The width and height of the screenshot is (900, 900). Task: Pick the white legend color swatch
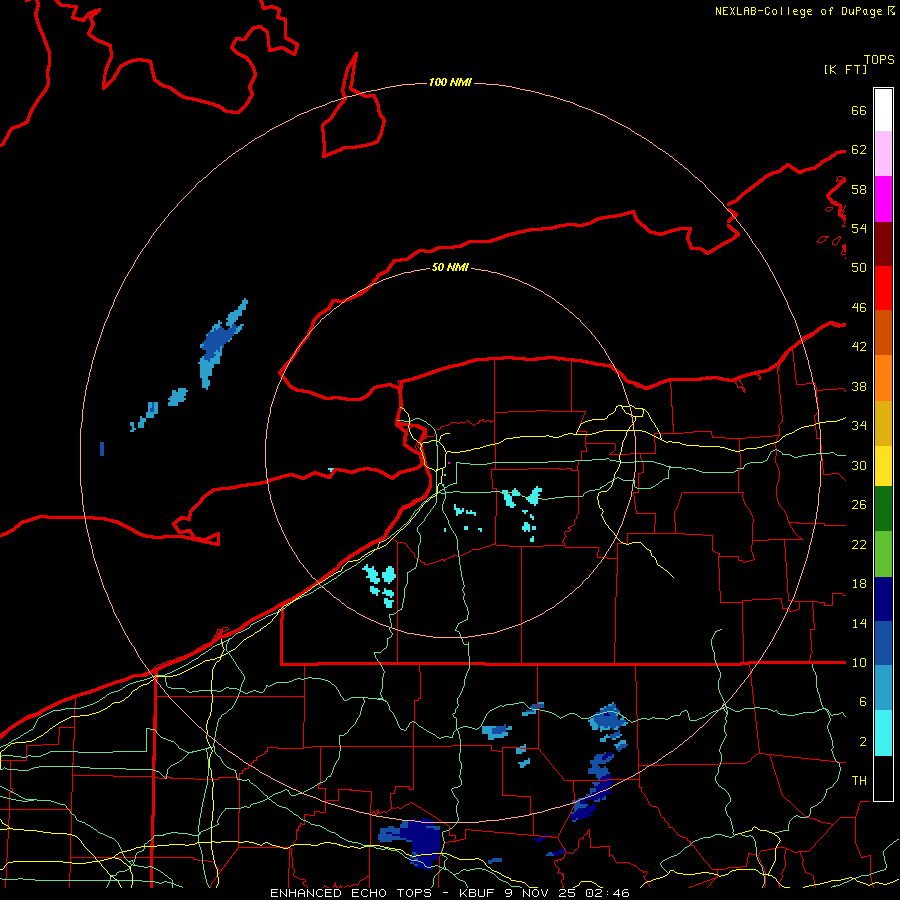pos(883,110)
